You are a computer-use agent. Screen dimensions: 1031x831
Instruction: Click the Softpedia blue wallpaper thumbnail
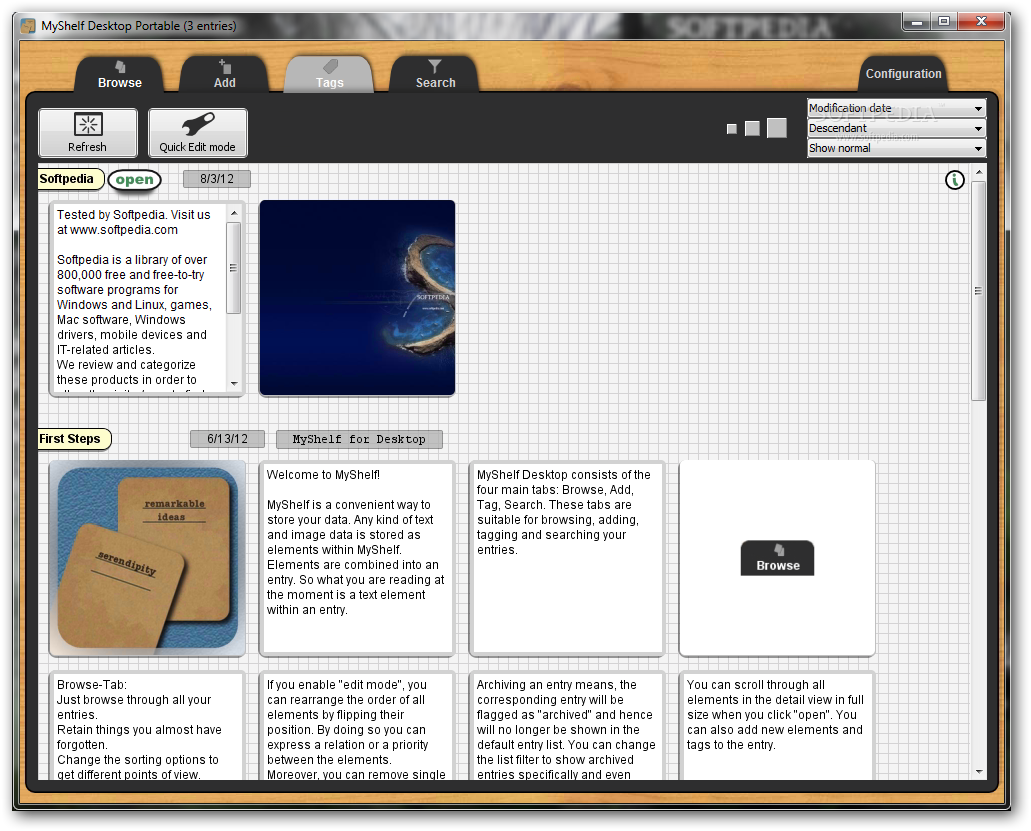357,298
